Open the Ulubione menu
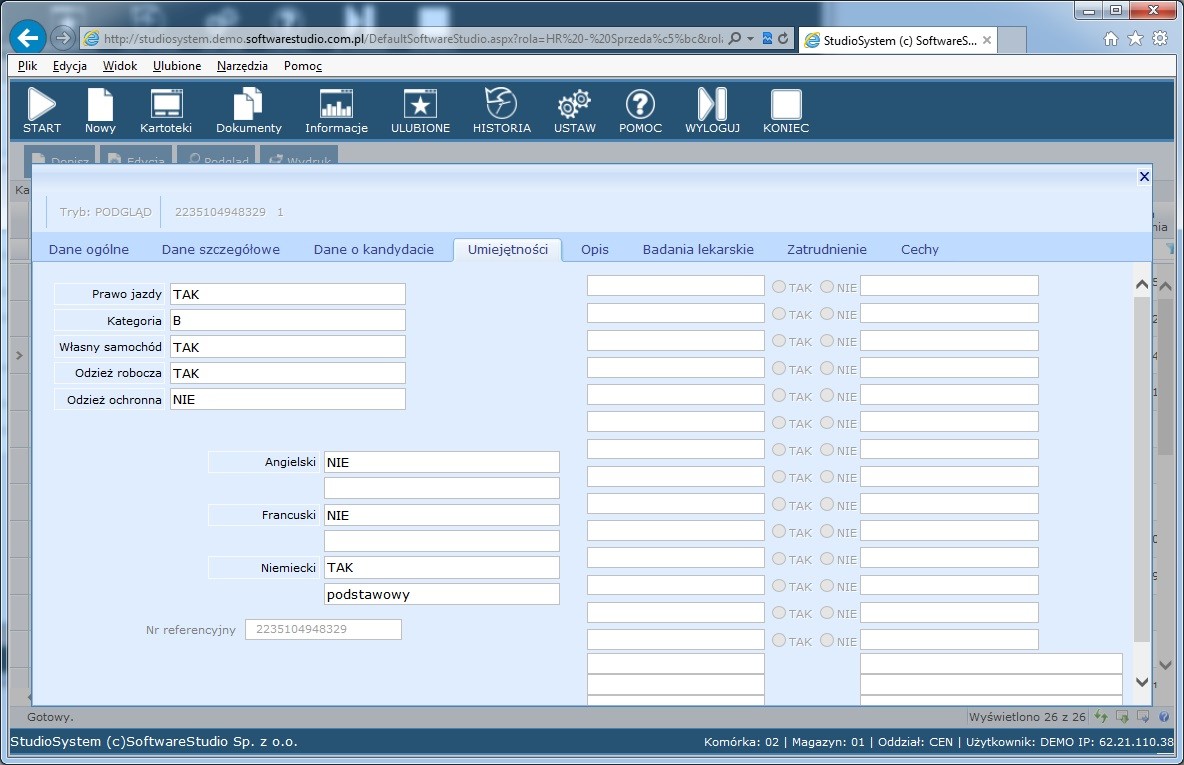 click(x=177, y=66)
